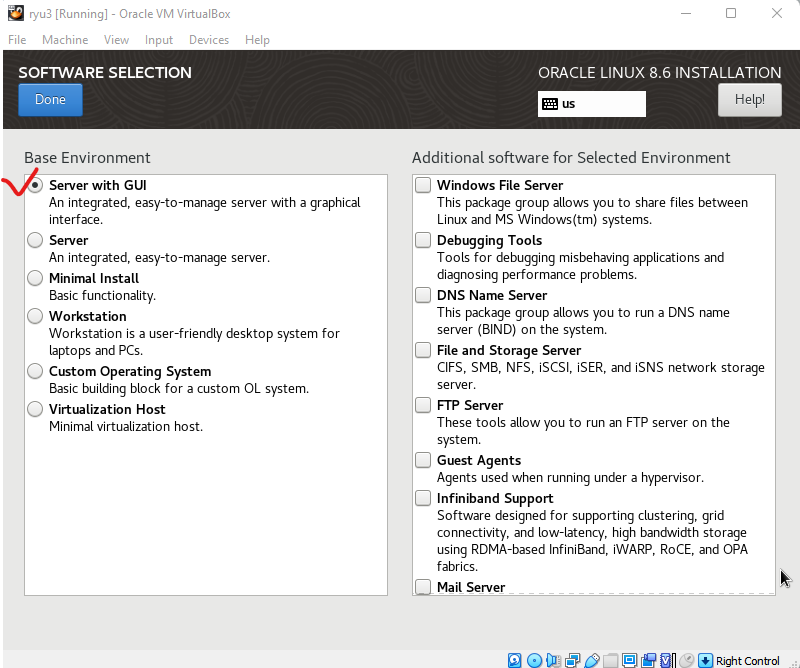This screenshot has width=800, height=668.
Task: Click the 'Minimal virtualization host.' description
Action: 126,427
